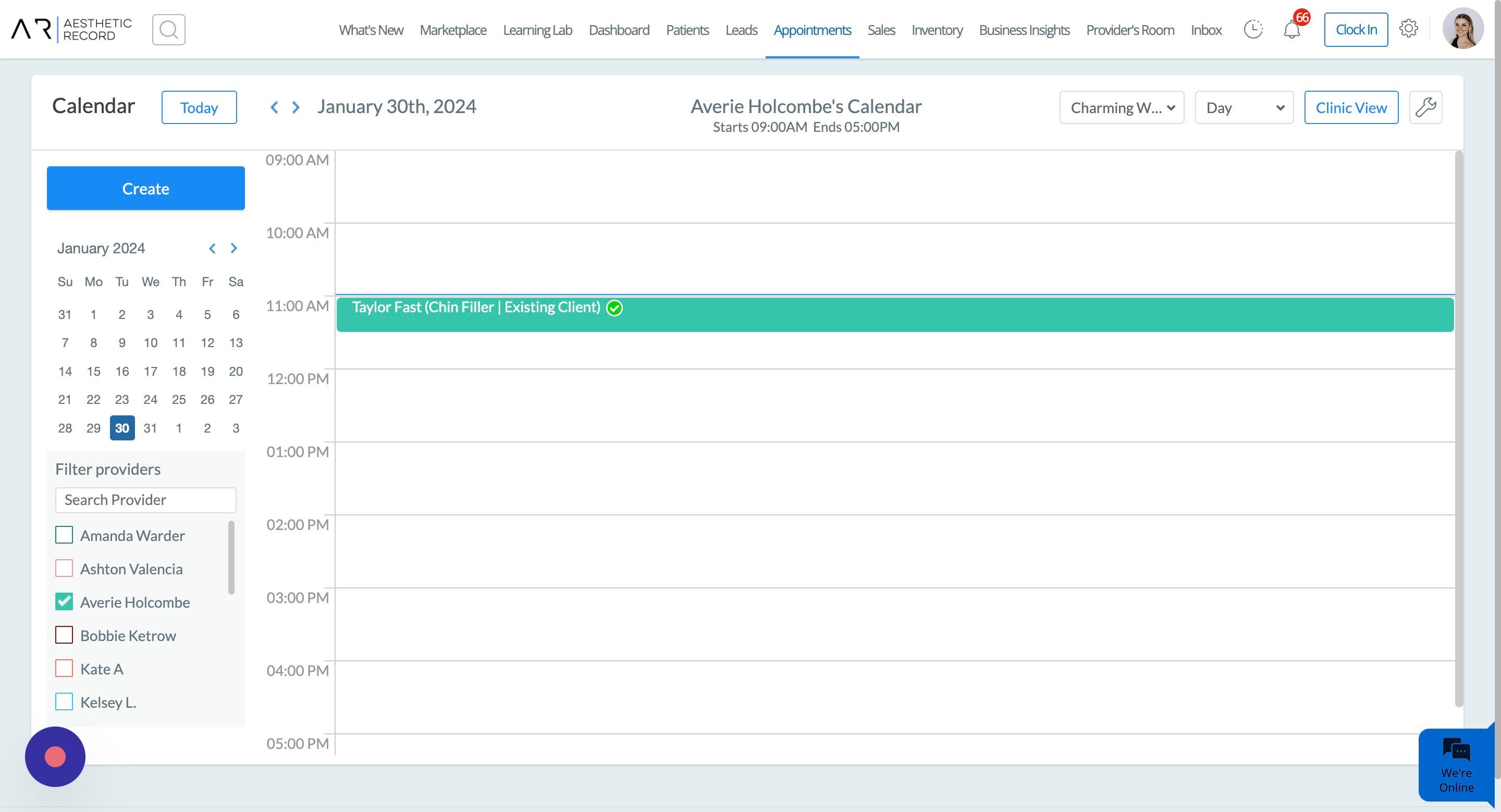Expand the Charming W... clinic dropdown
1501x812 pixels.
point(1121,107)
